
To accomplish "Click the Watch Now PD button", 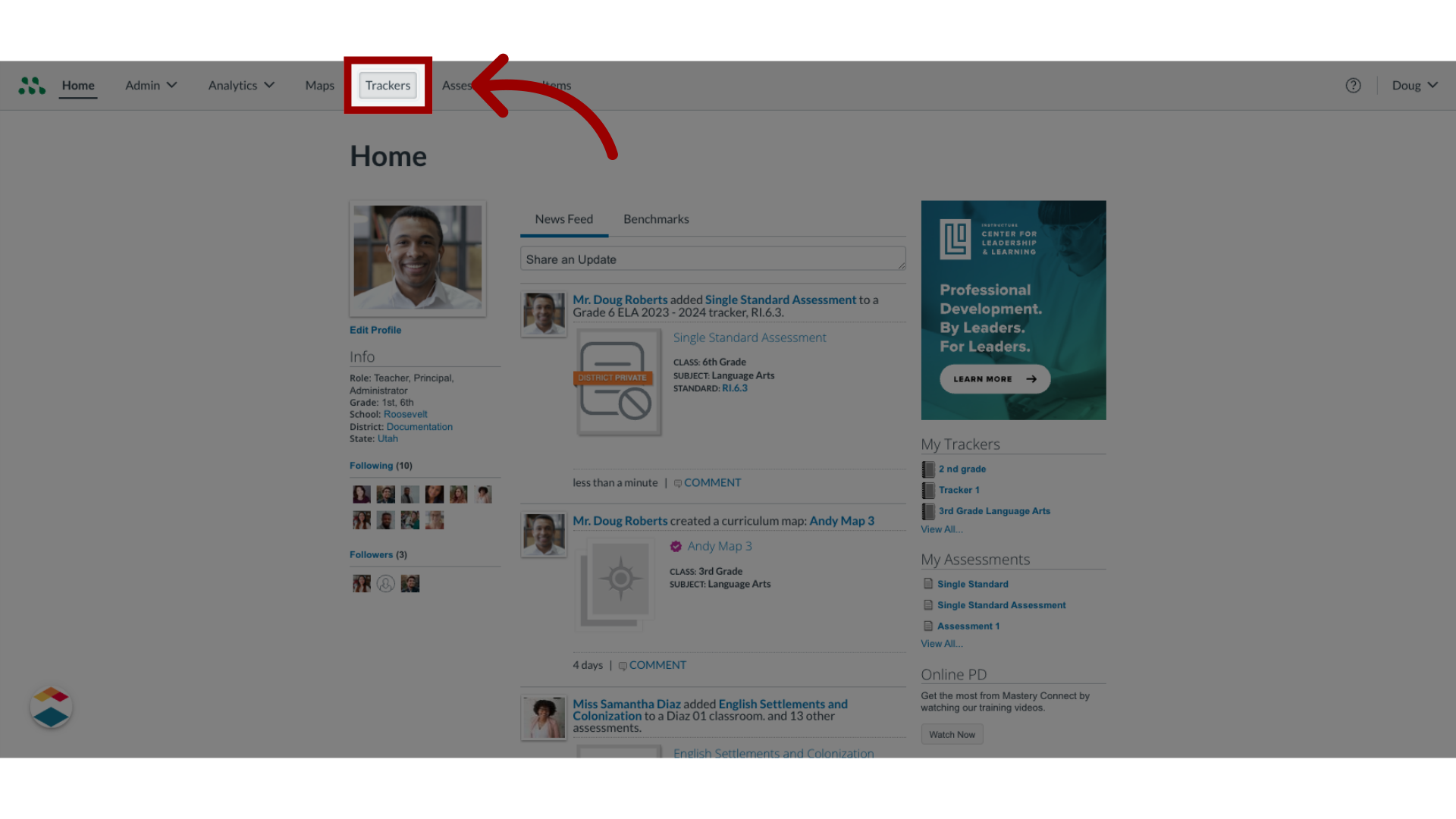I will 951,733.
